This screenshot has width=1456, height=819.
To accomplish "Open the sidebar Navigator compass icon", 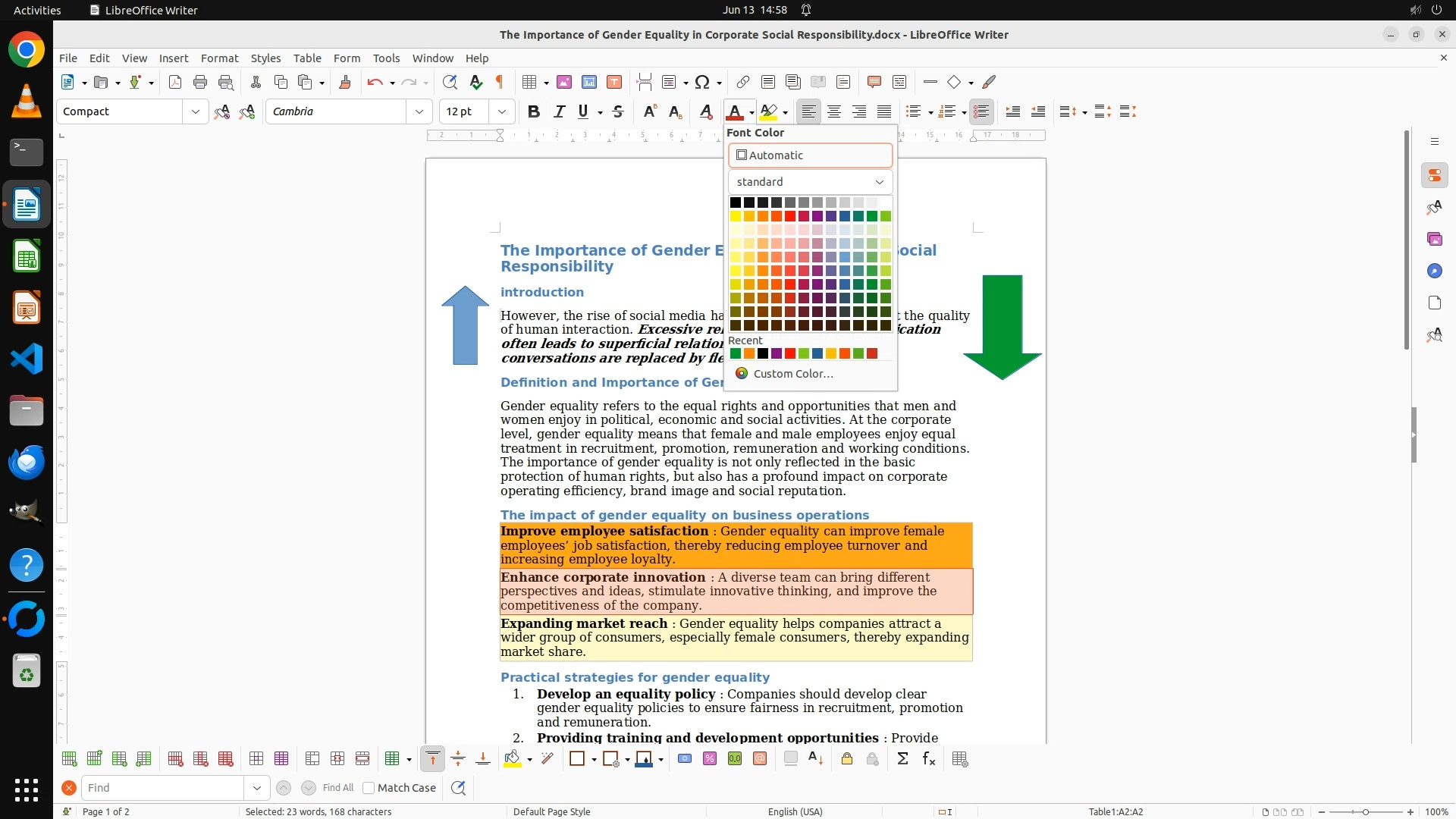I will click(x=1434, y=271).
